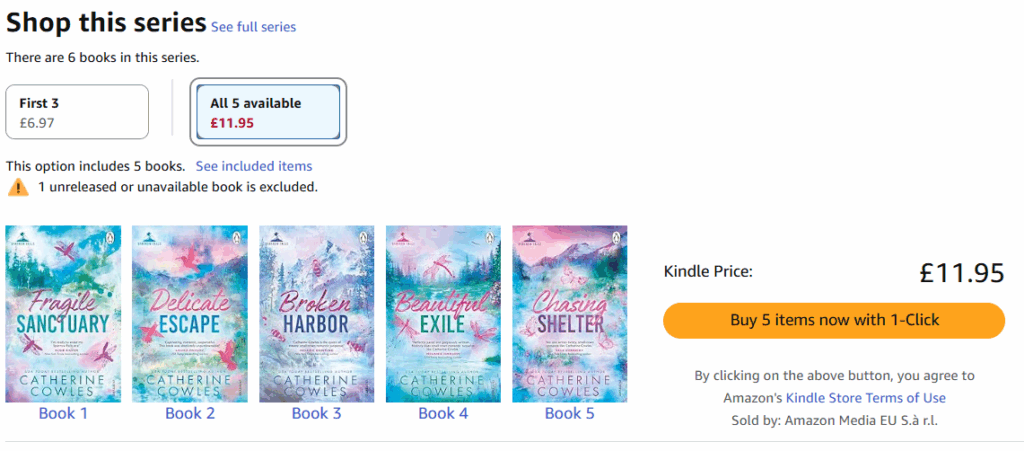
Task: Open the Broken Harbor book cover
Action: tap(317, 314)
